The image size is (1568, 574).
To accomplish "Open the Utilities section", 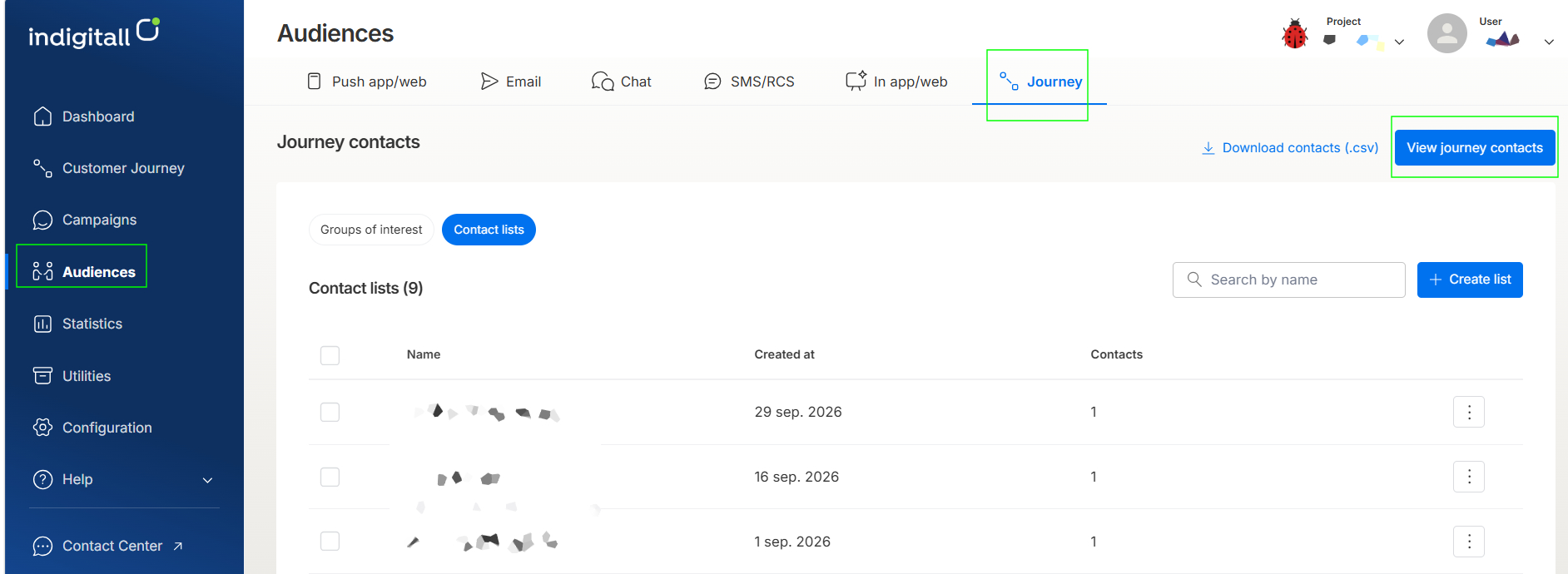I will 87,376.
